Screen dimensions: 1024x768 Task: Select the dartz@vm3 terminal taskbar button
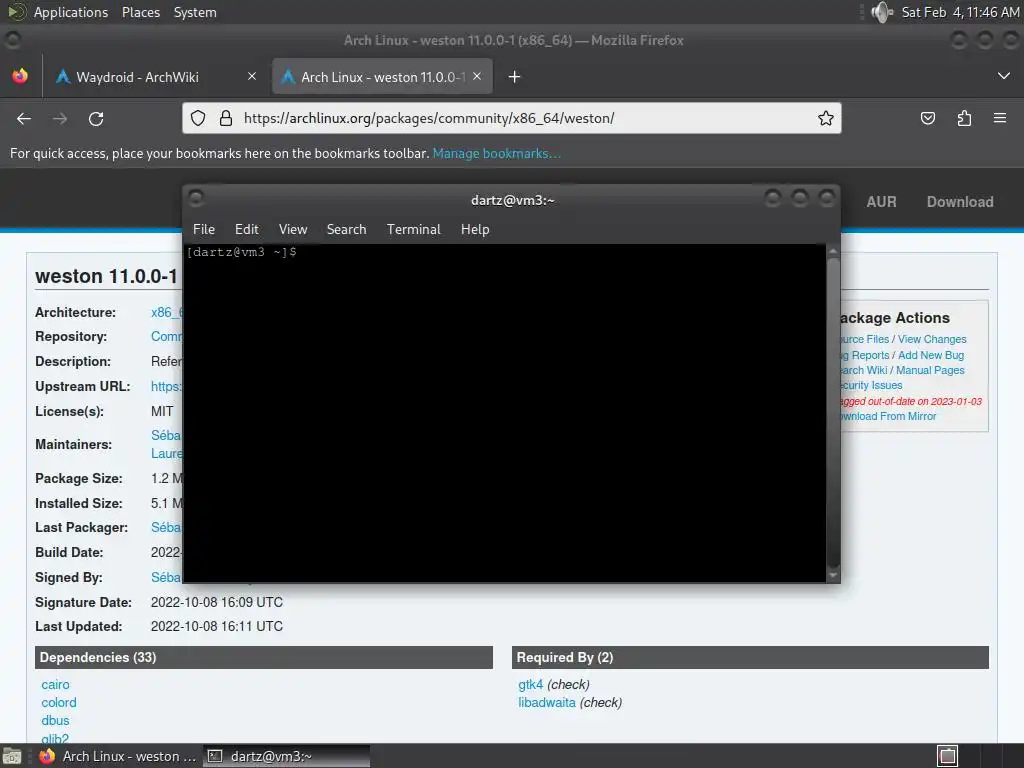coord(286,756)
